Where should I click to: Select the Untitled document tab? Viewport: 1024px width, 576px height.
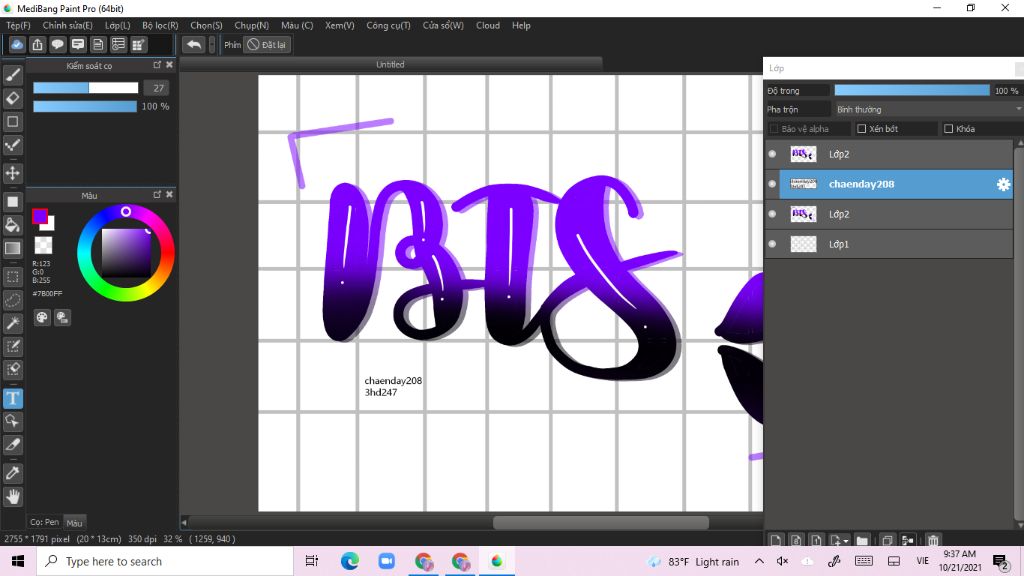pos(390,65)
